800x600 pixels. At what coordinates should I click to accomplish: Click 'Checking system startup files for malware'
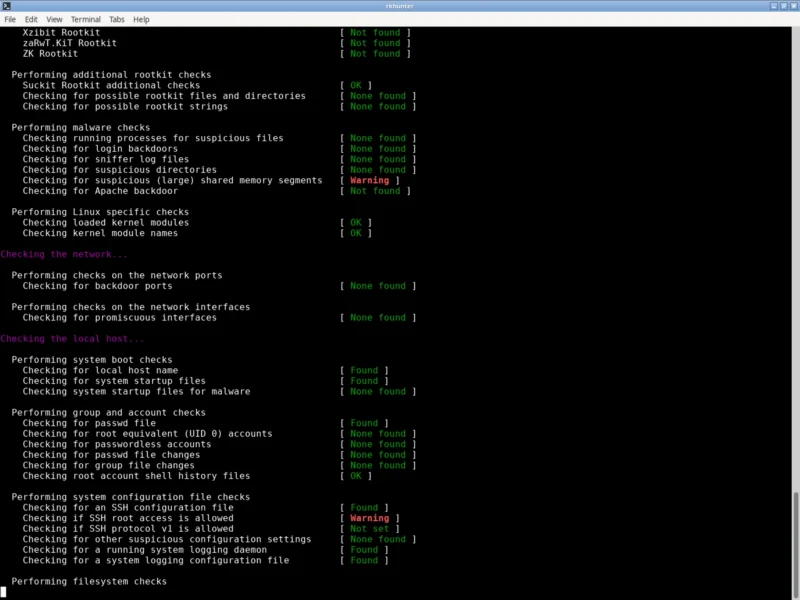136,392
